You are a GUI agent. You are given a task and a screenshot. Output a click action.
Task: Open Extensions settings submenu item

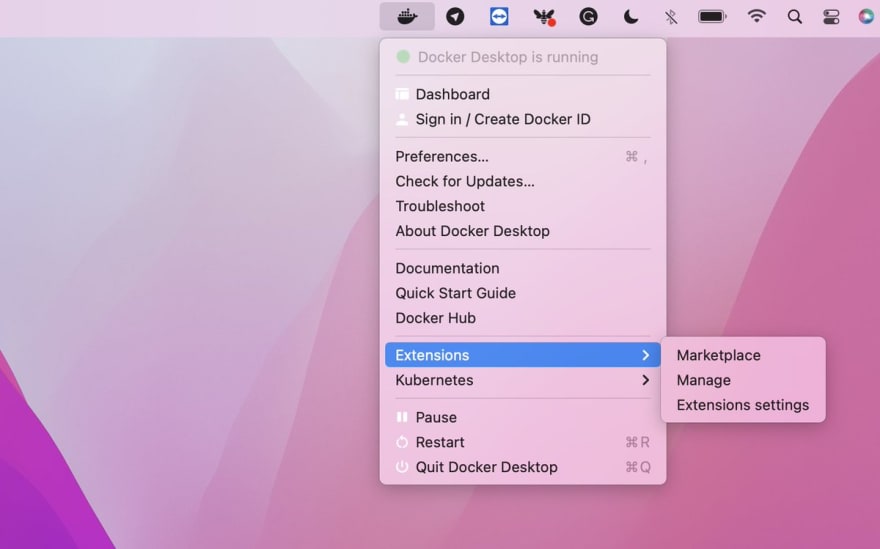tap(743, 405)
